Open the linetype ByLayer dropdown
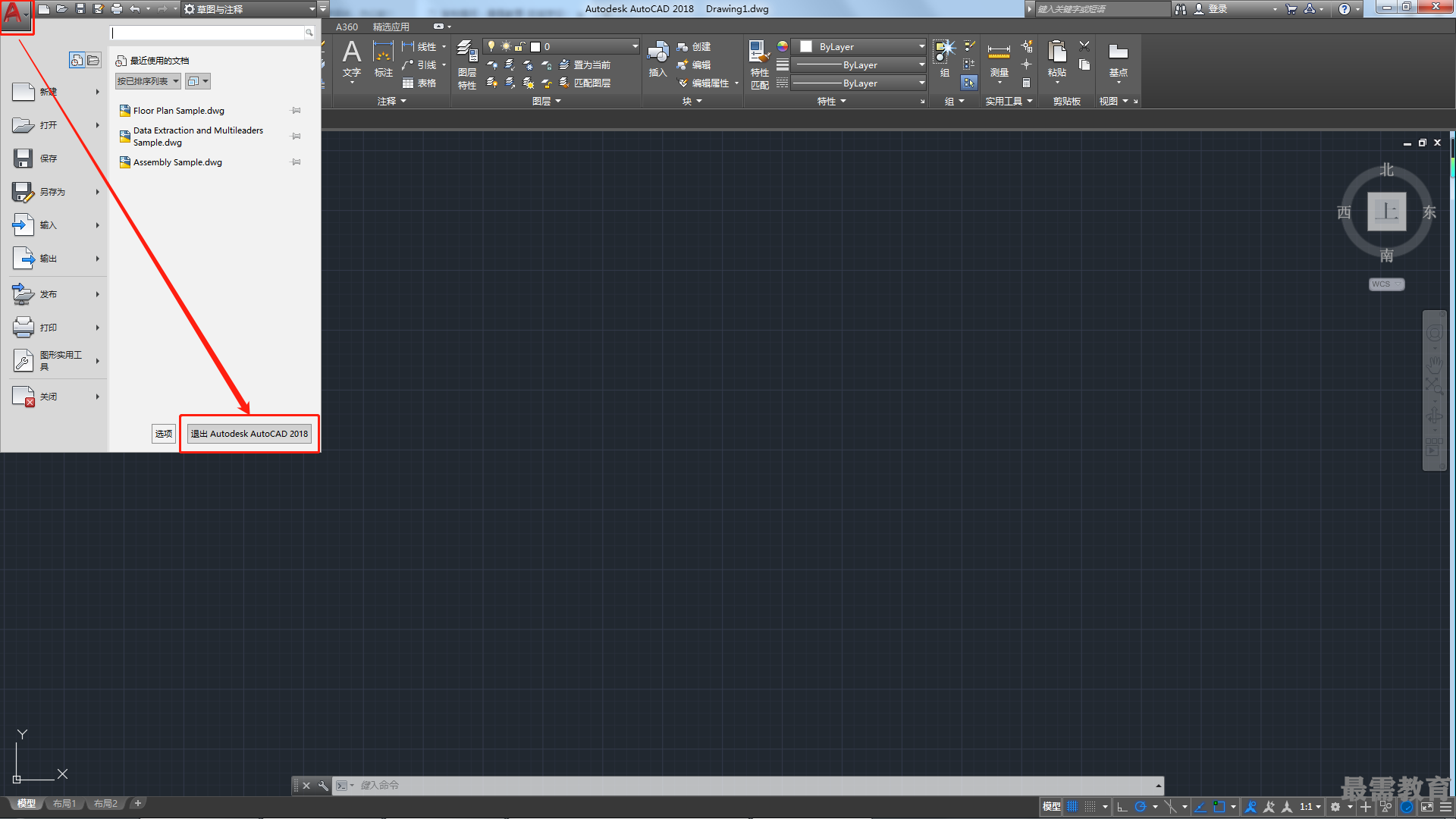Viewport: 1456px width, 819px height. pos(859,83)
